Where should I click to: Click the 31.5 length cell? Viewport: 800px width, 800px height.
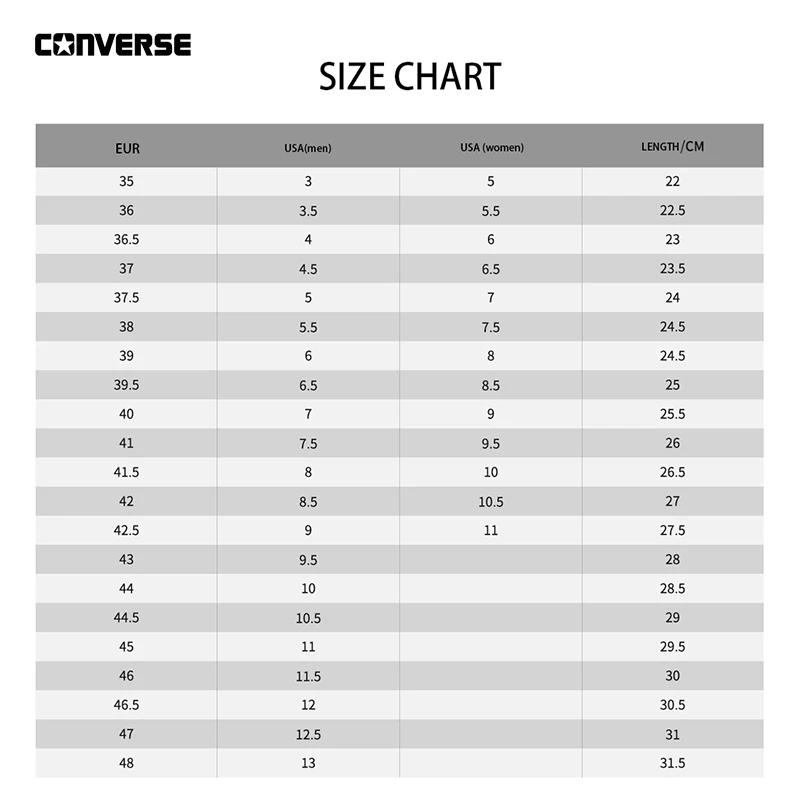pyautogui.click(x=672, y=763)
